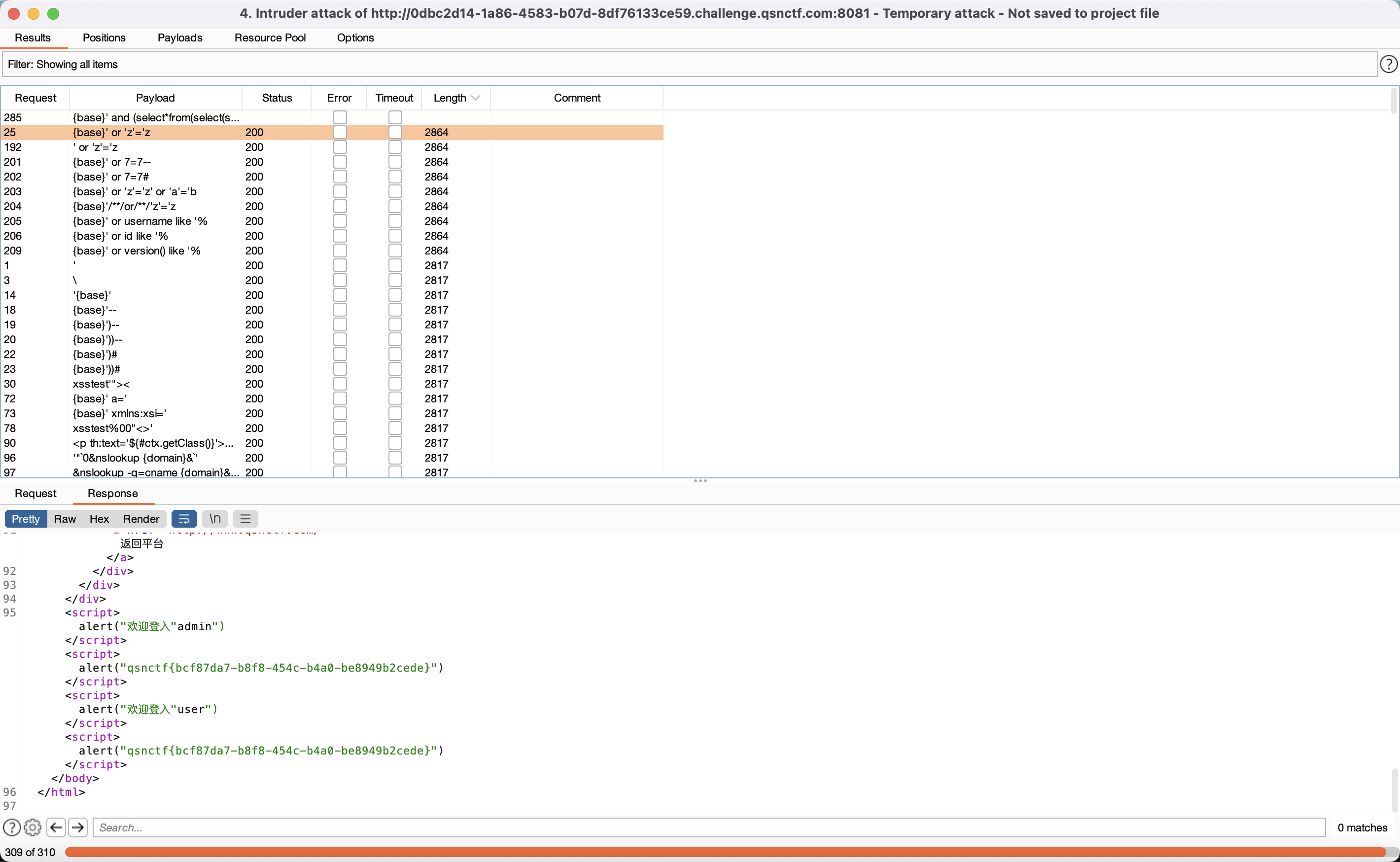The height and width of the screenshot is (862, 1400).
Task: Select row 201 payload {base}' or 7=7--
Action: coord(332,162)
